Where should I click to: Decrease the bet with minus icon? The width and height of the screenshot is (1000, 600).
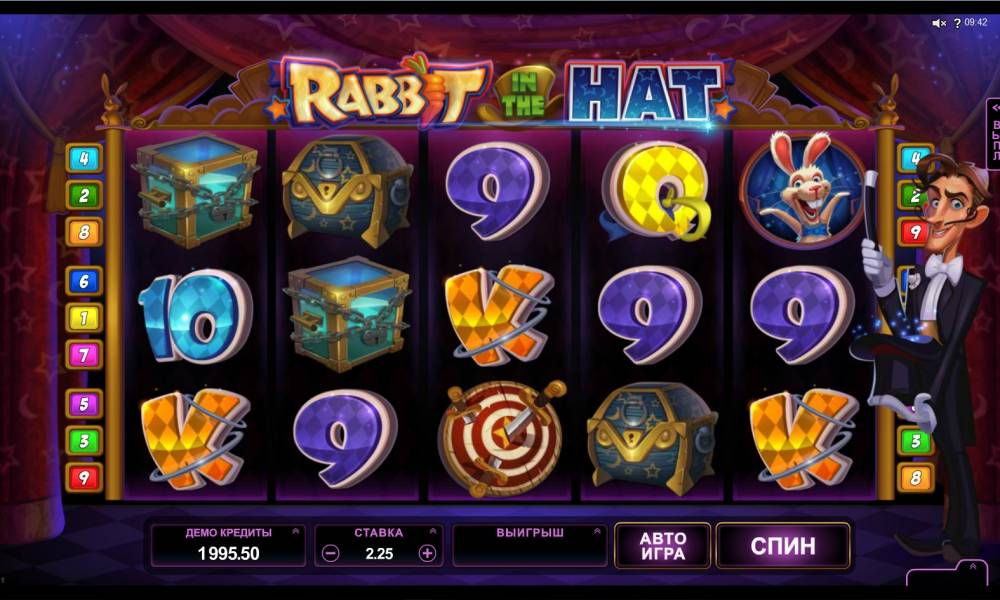tap(330, 553)
